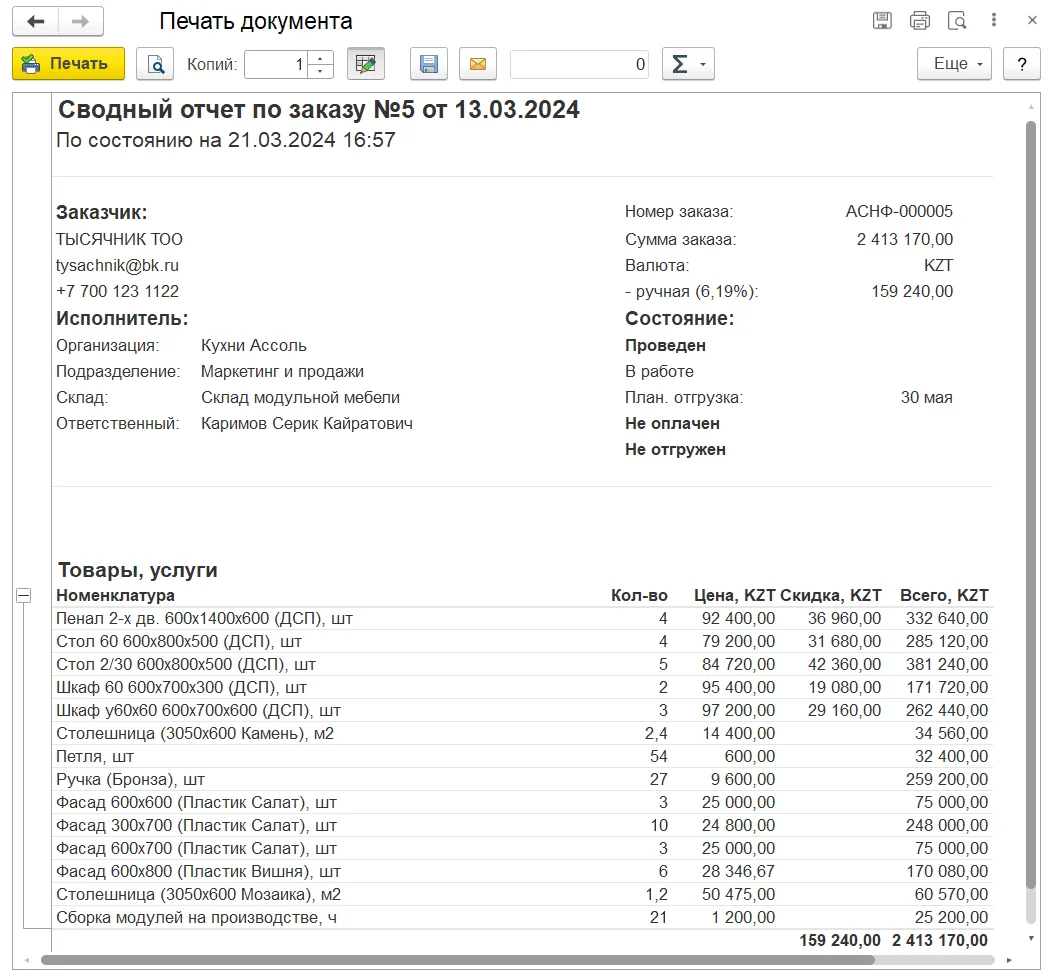This screenshot has height=978, width=1052.
Task: Click the Не оплачен payment status
Action: (x=672, y=423)
